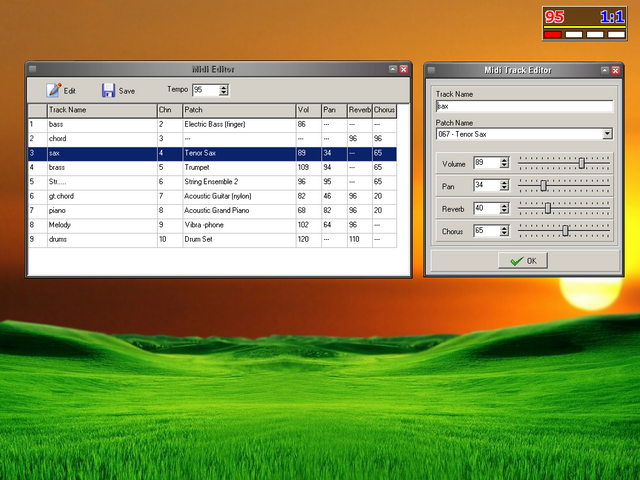The height and width of the screenshot is (480, 640).
Task: Click the Chorus value field showing 65
Action: (x=487, y=231)
